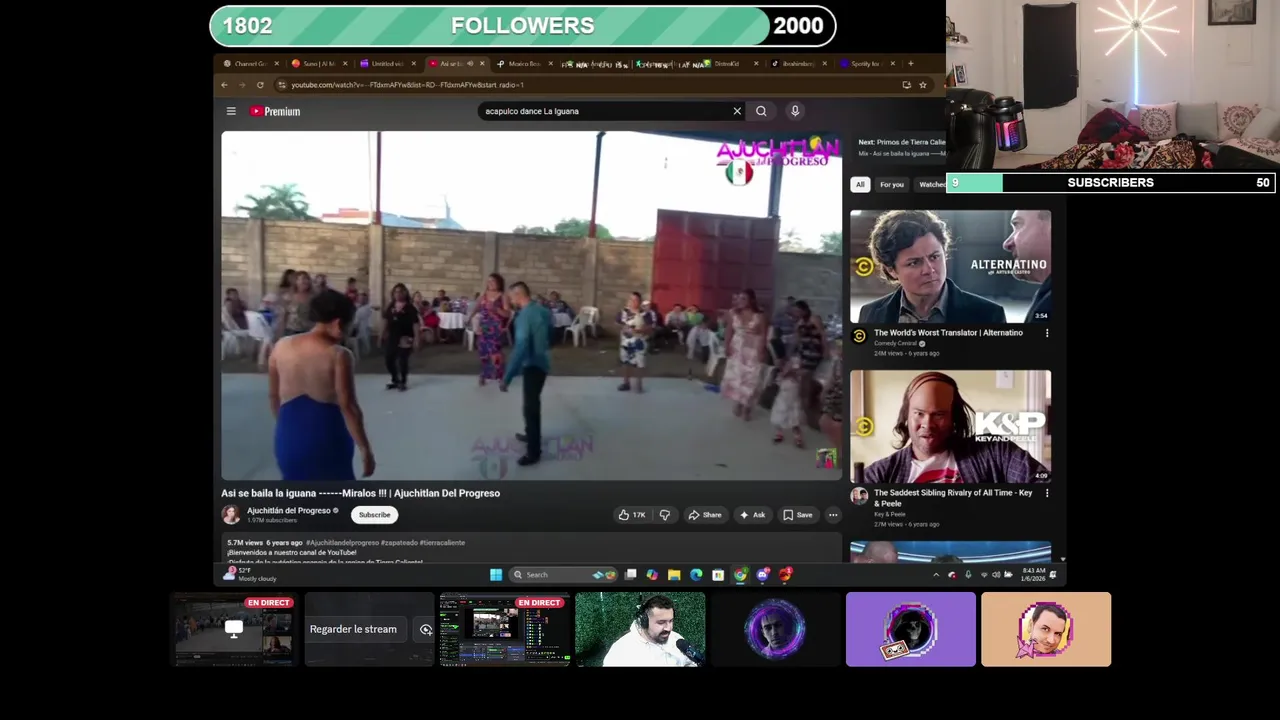
Task: Open a new browser tab
Action: tap(910, 64)
